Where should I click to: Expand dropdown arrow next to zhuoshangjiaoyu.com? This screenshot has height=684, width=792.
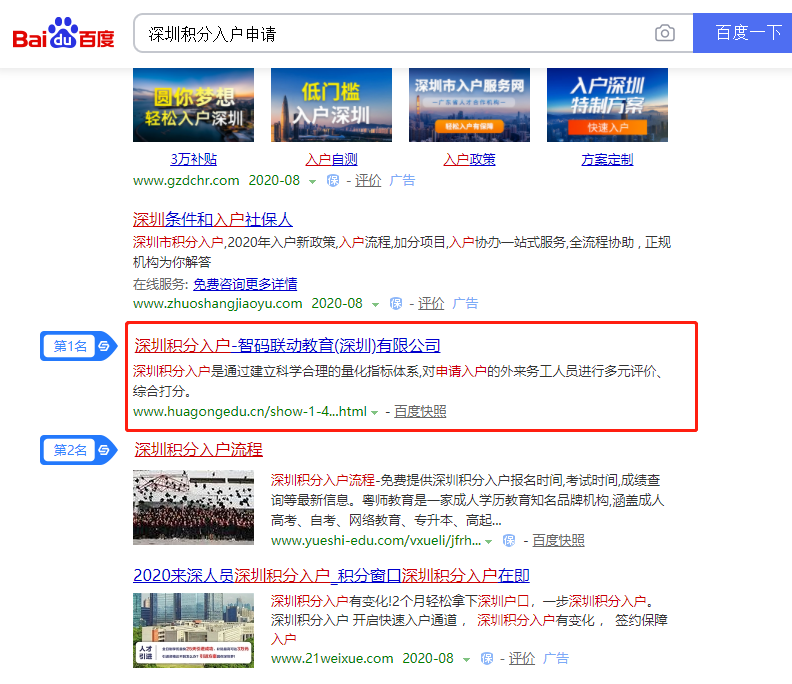[x=375, y=304]
